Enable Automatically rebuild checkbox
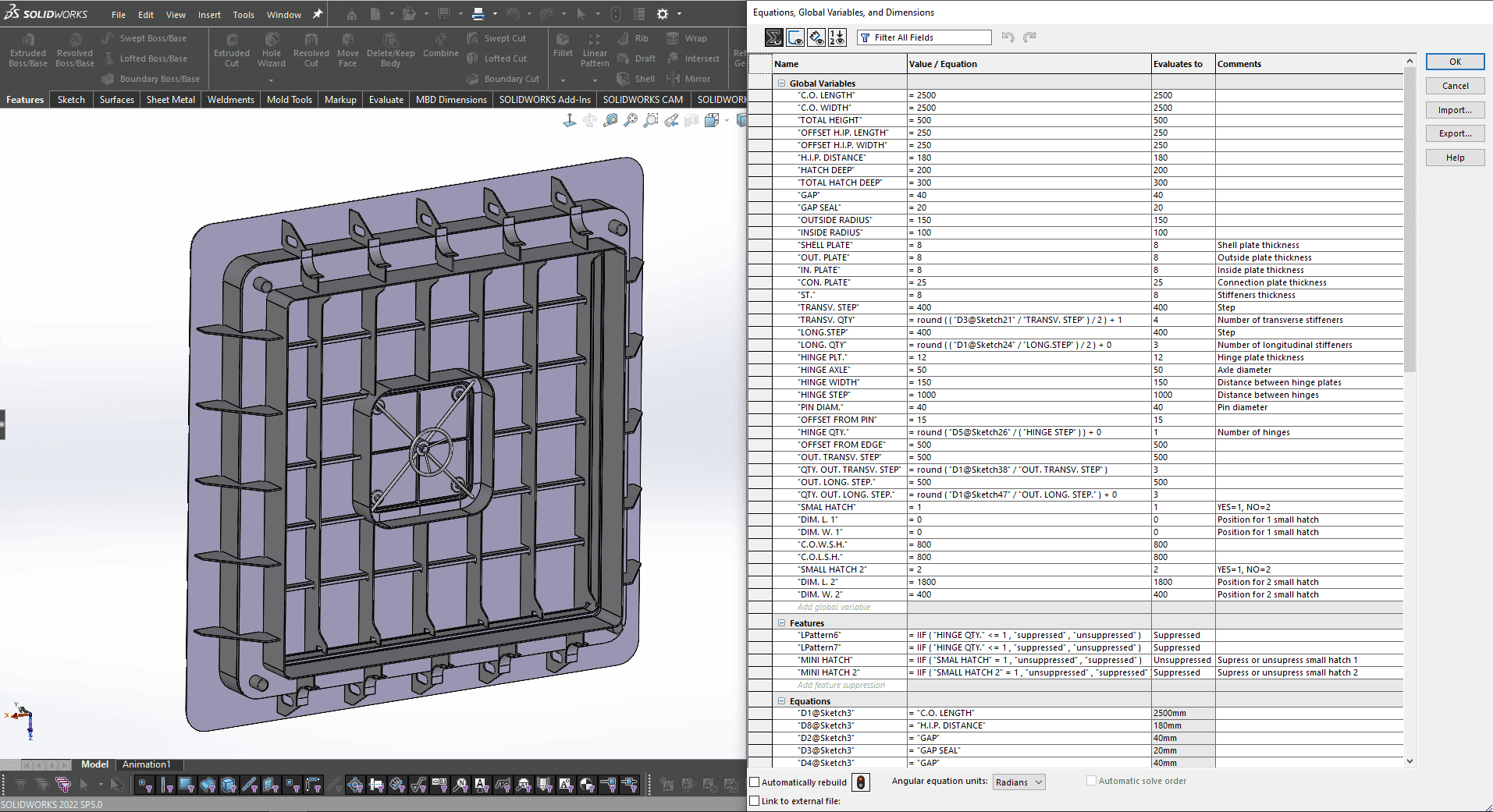The image size is (1493, 812). click(755, 782)
